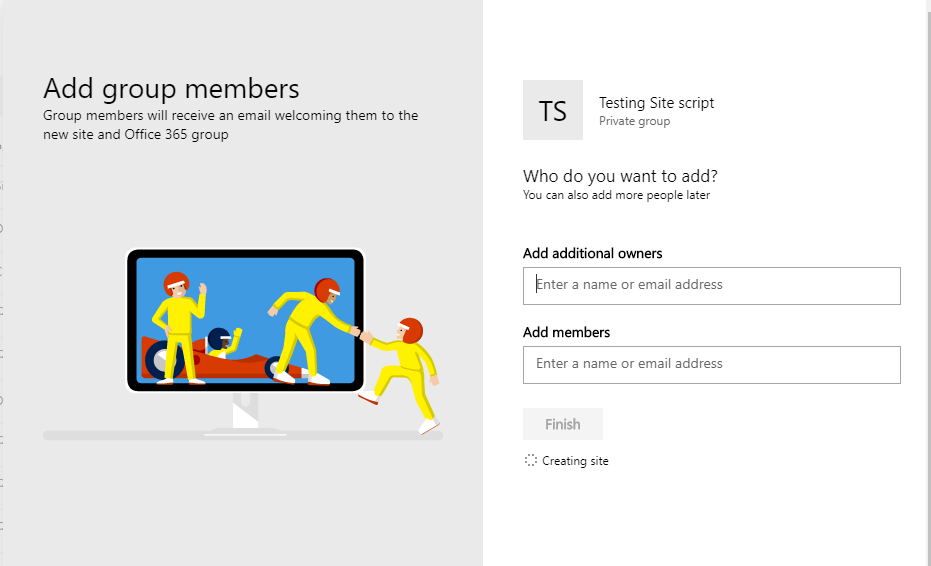The image size is (931, 566).
Task: Focus the Add members input field
Action: [711, 364]
